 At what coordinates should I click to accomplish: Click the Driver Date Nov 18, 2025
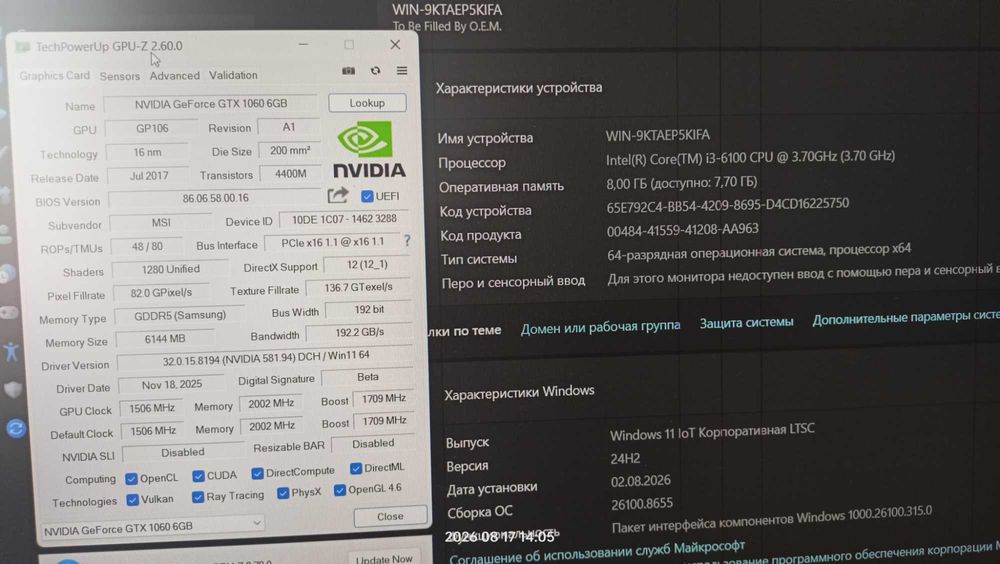(x=172, y=385)
